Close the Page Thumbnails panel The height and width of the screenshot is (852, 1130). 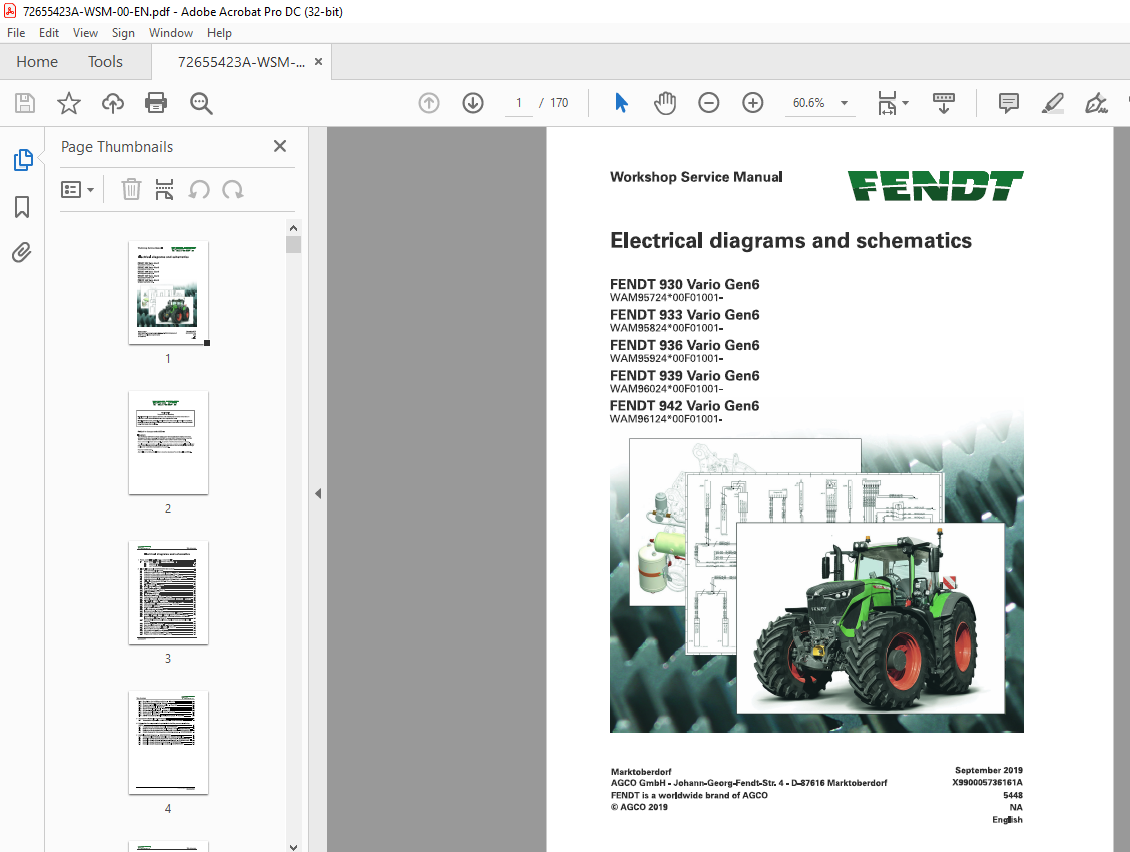click(280, 146)
